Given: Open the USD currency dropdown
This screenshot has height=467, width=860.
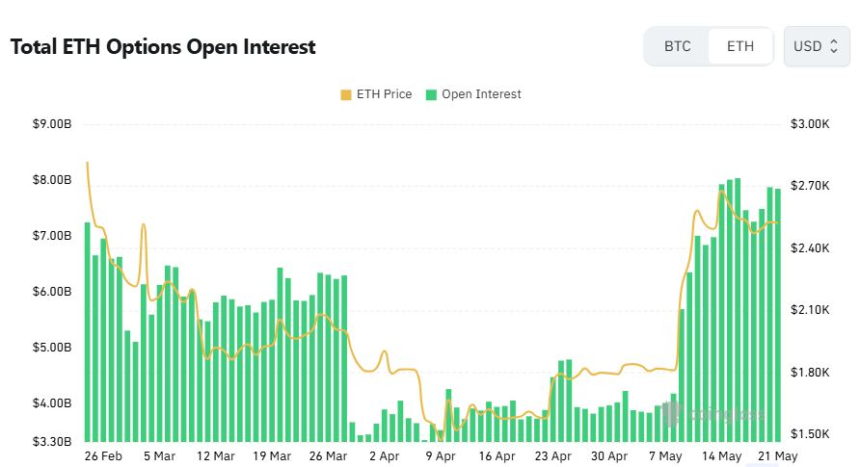Looking at the screenshot, I should [816, 46].
